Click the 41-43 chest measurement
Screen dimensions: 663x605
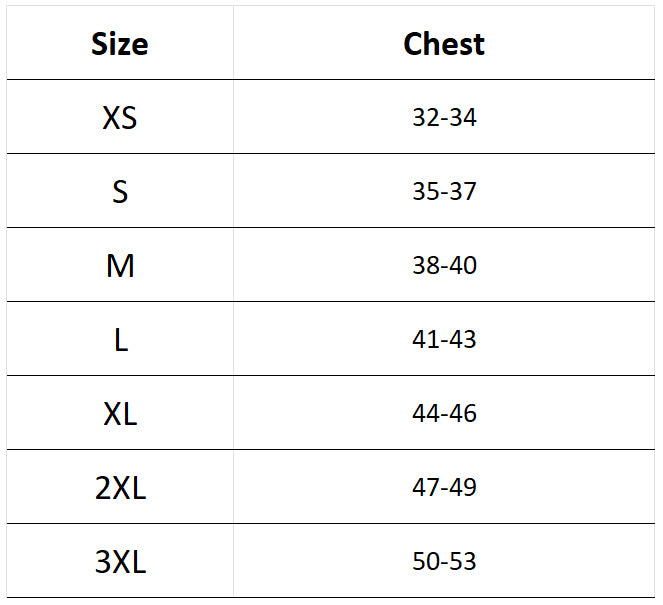pos(444,340)
